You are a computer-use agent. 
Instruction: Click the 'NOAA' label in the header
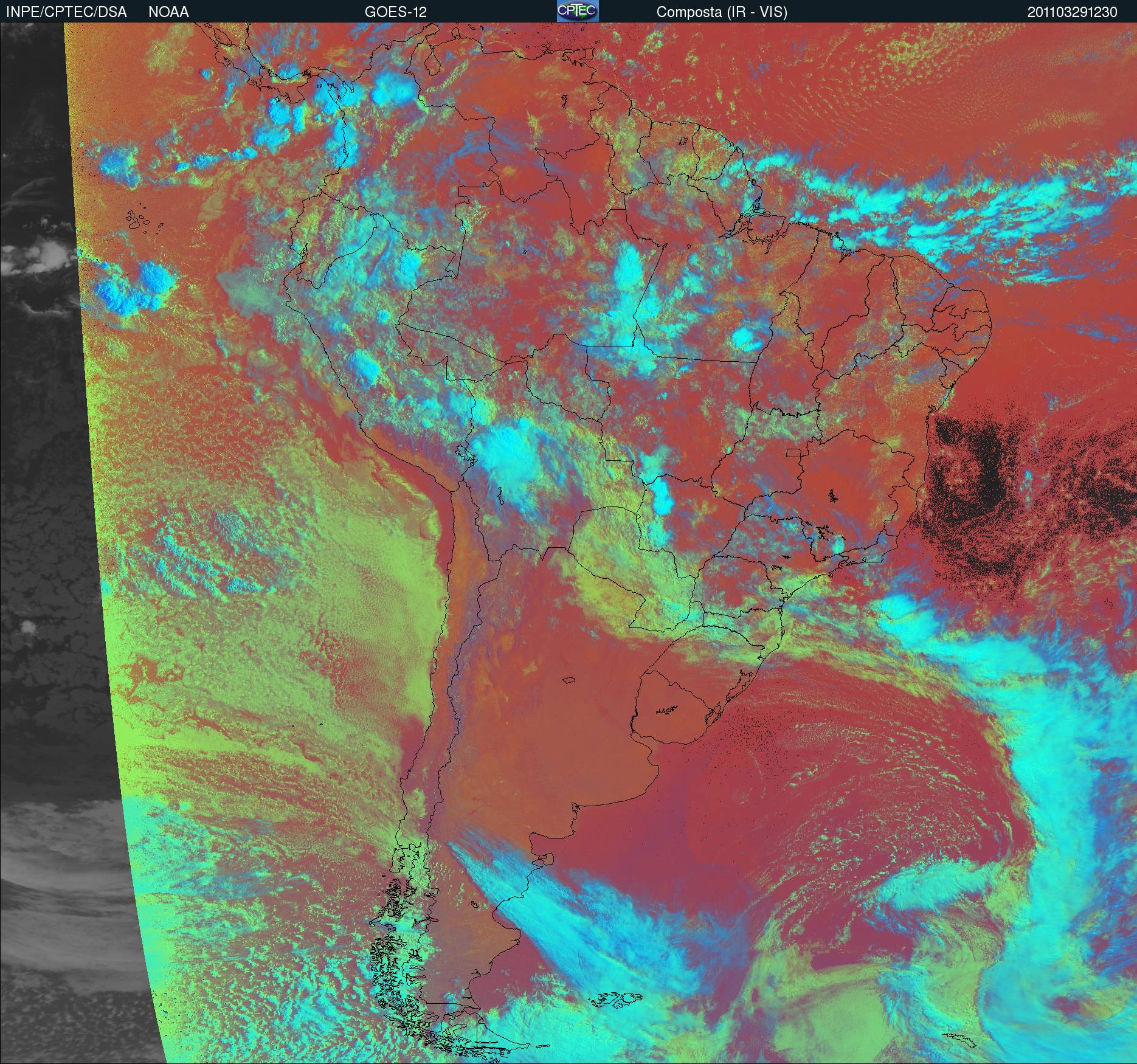click(168, 12)
